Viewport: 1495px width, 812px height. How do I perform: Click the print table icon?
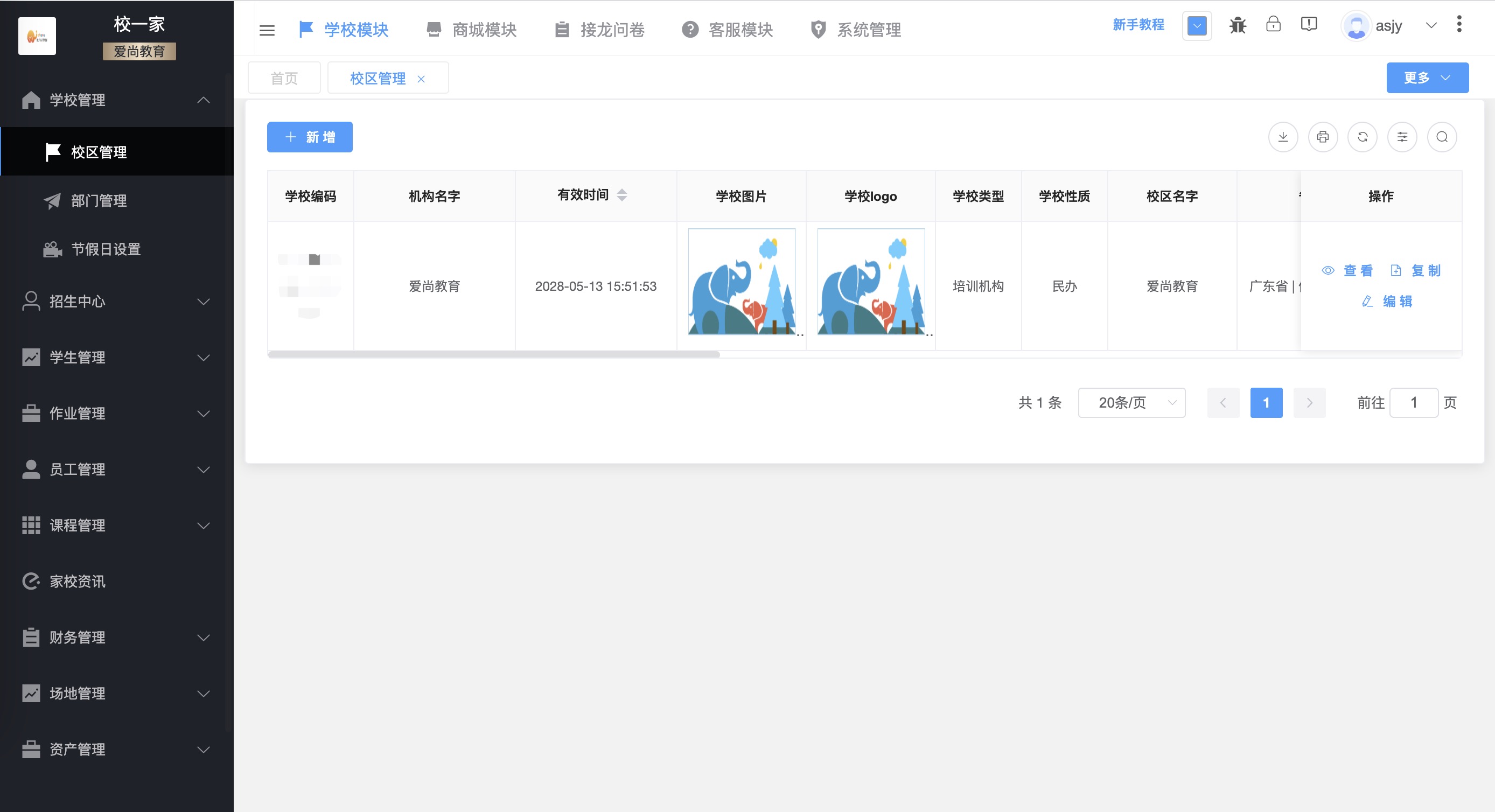[1323, 137]
